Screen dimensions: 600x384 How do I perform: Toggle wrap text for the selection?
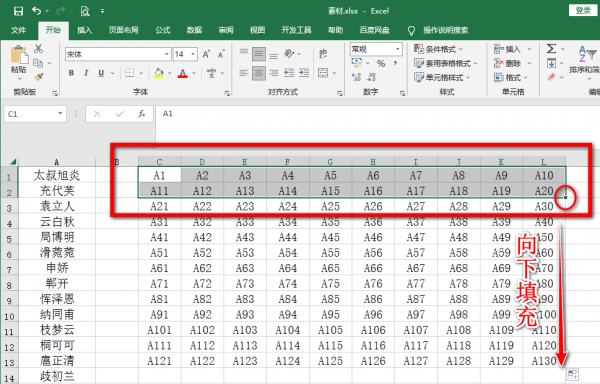coord(323,54)
